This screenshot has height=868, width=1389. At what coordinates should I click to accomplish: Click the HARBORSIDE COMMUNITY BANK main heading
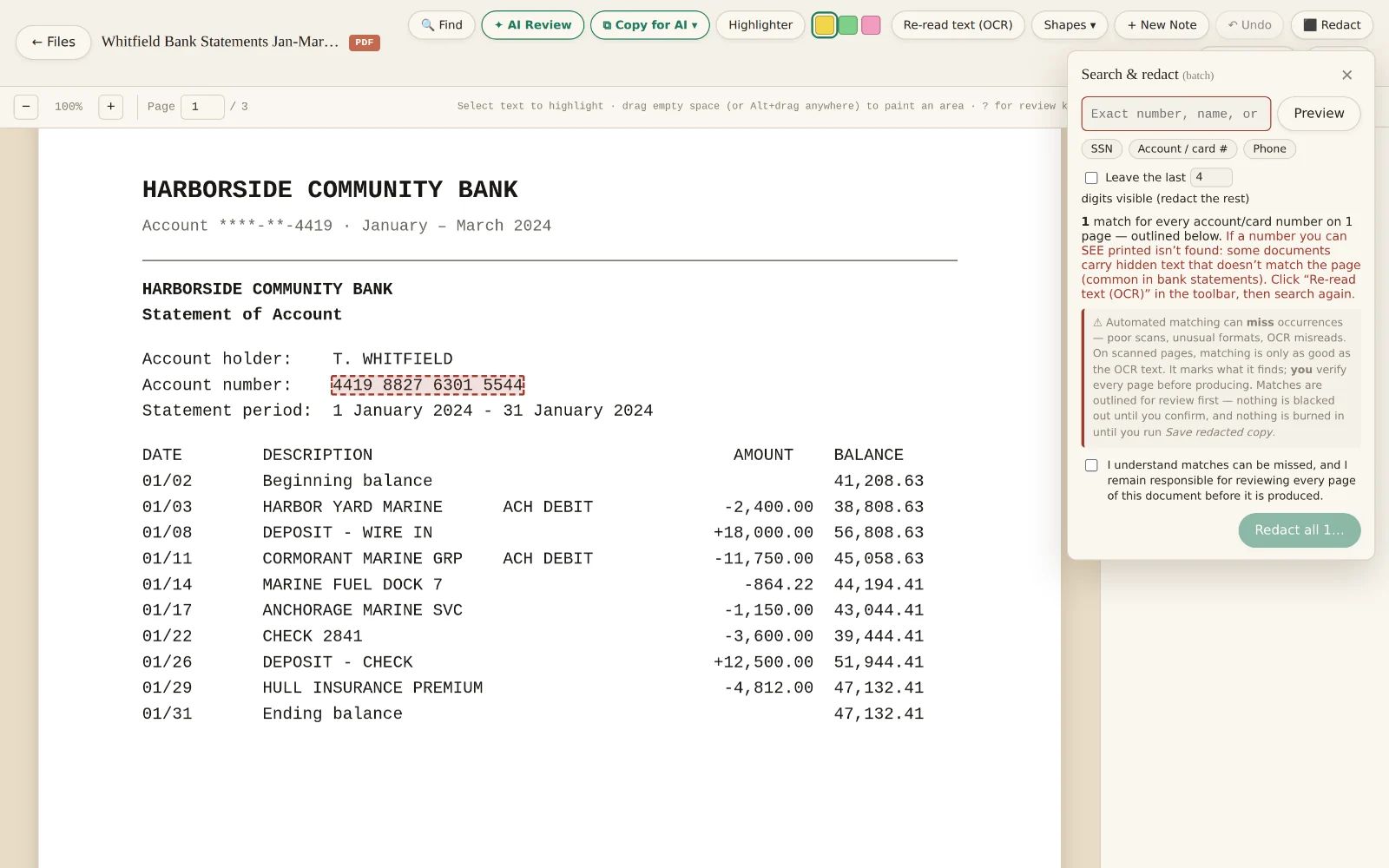coord(330,189)
